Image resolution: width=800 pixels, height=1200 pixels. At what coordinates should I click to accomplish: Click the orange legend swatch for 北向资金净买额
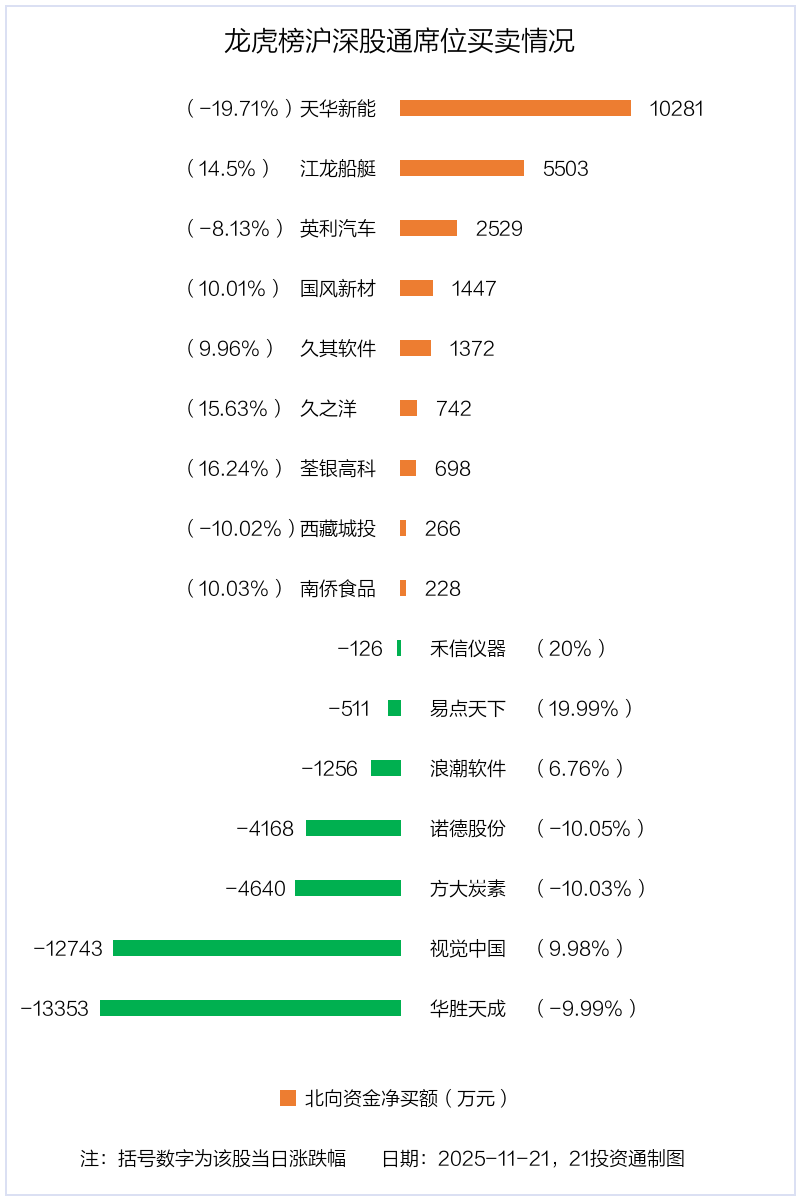(x=288, y=1098)
